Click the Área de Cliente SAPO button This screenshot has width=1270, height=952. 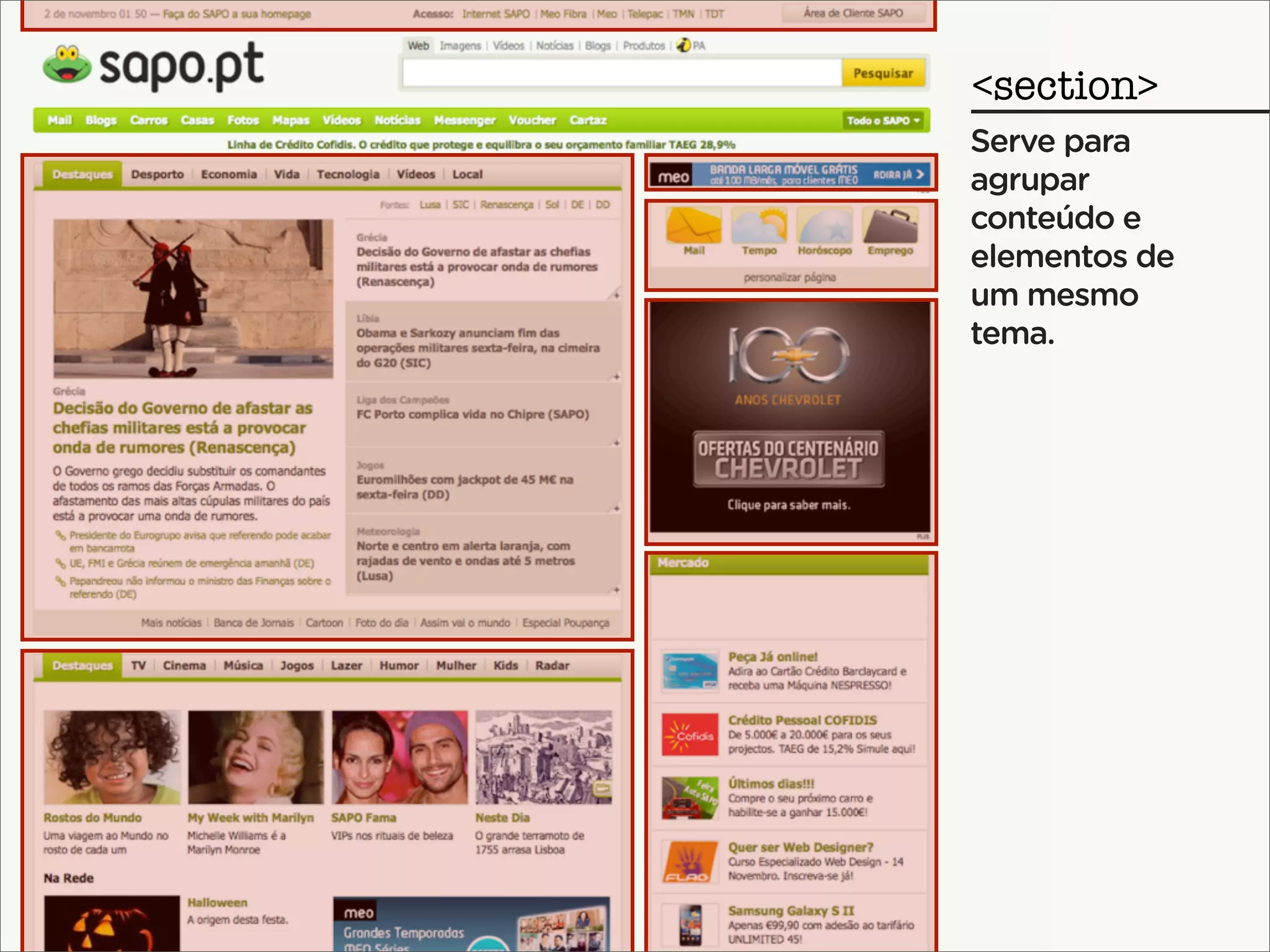853,13
